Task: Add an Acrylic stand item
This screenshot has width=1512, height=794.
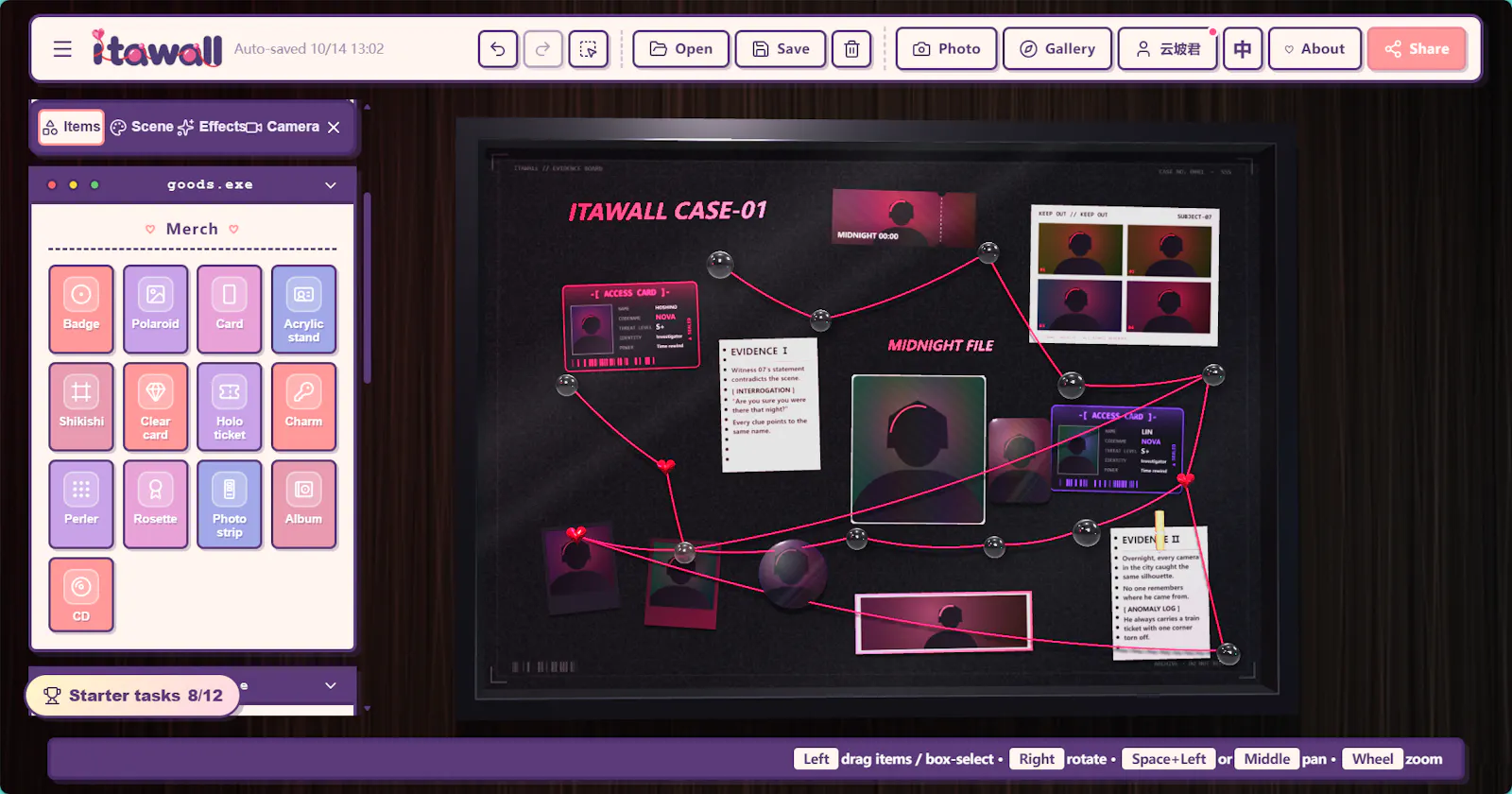Action: (303, 308)
